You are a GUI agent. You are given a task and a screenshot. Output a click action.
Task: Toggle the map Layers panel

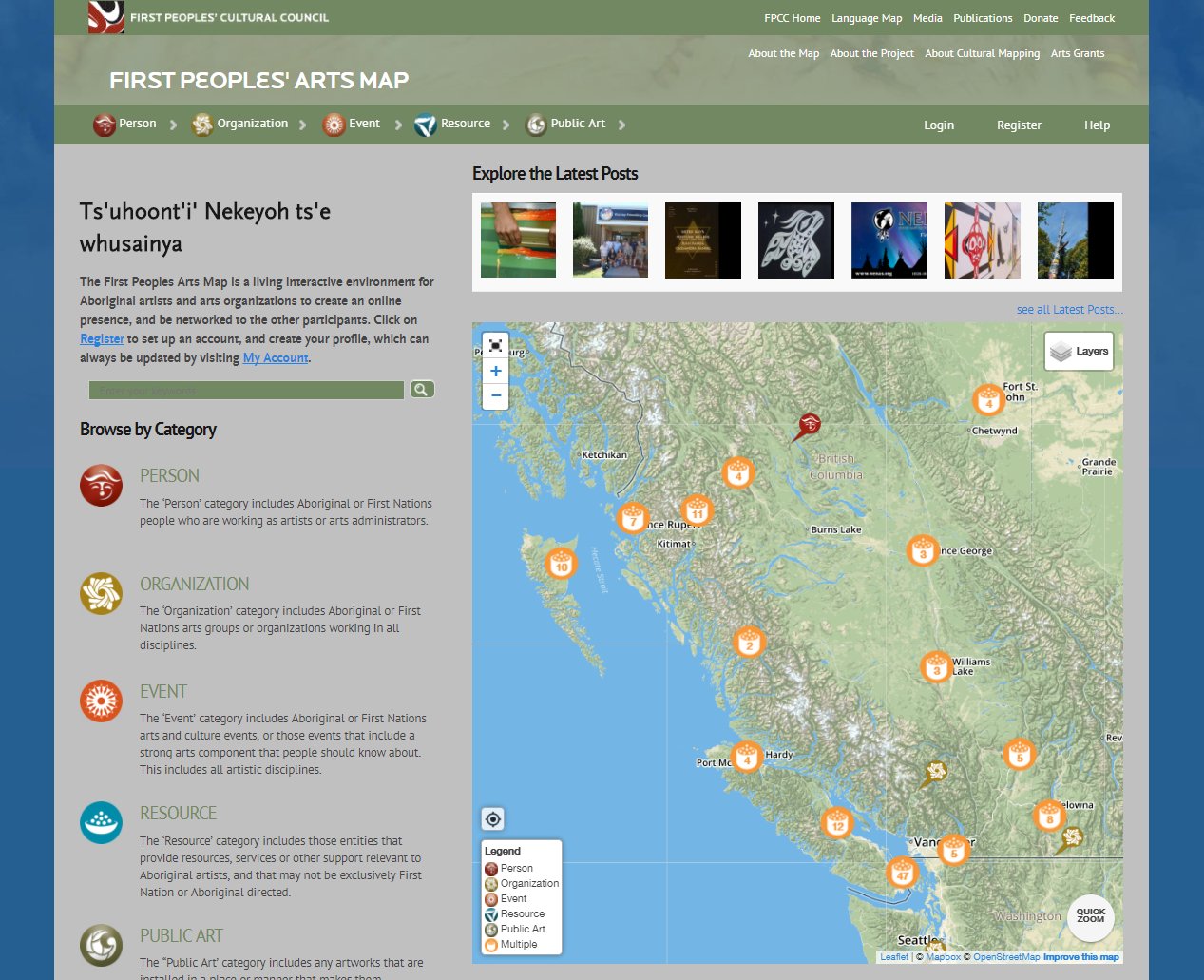point(1079,351)
